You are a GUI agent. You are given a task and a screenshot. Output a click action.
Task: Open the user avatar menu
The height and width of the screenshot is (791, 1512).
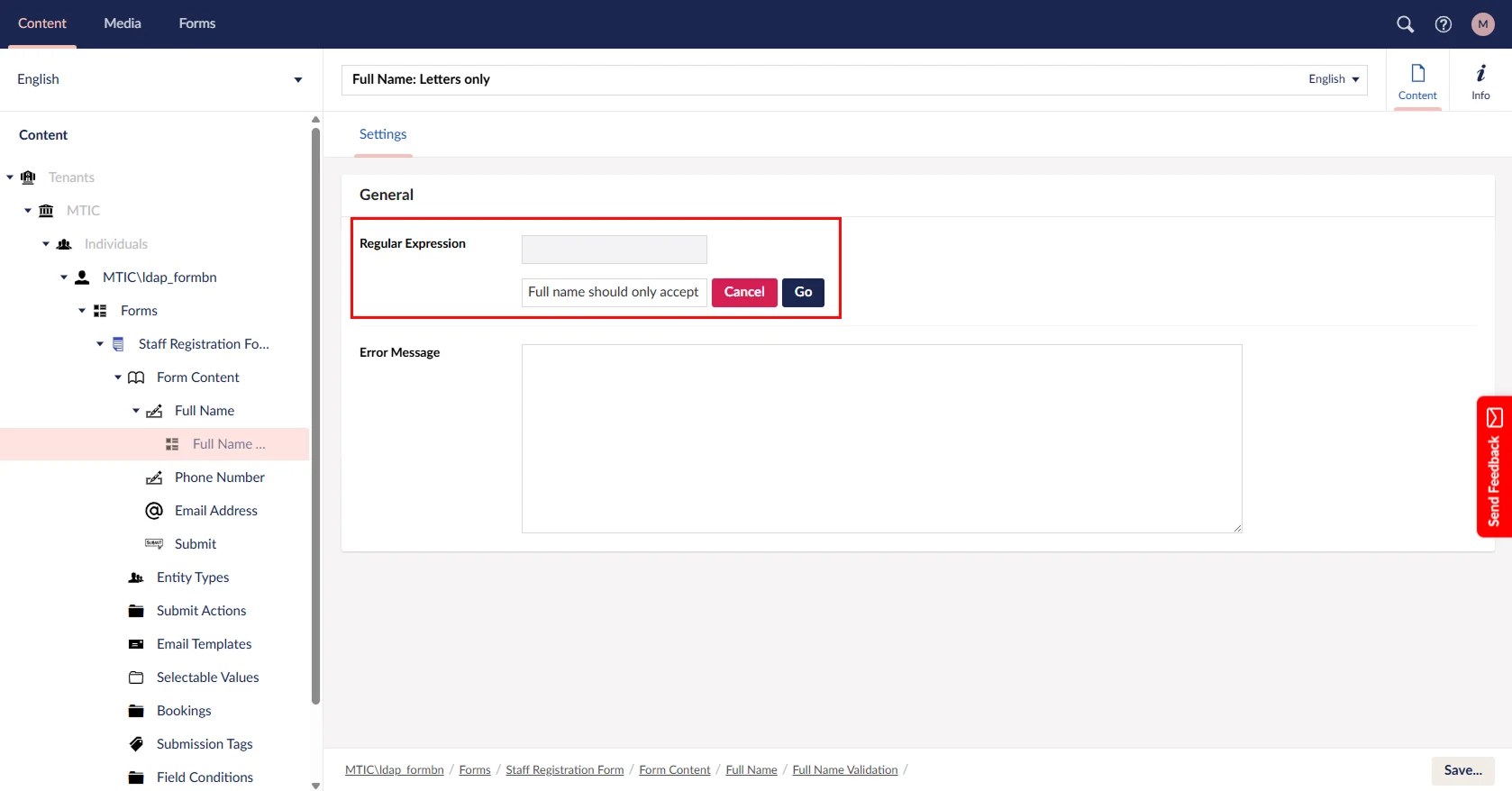tap(1482, 24)
